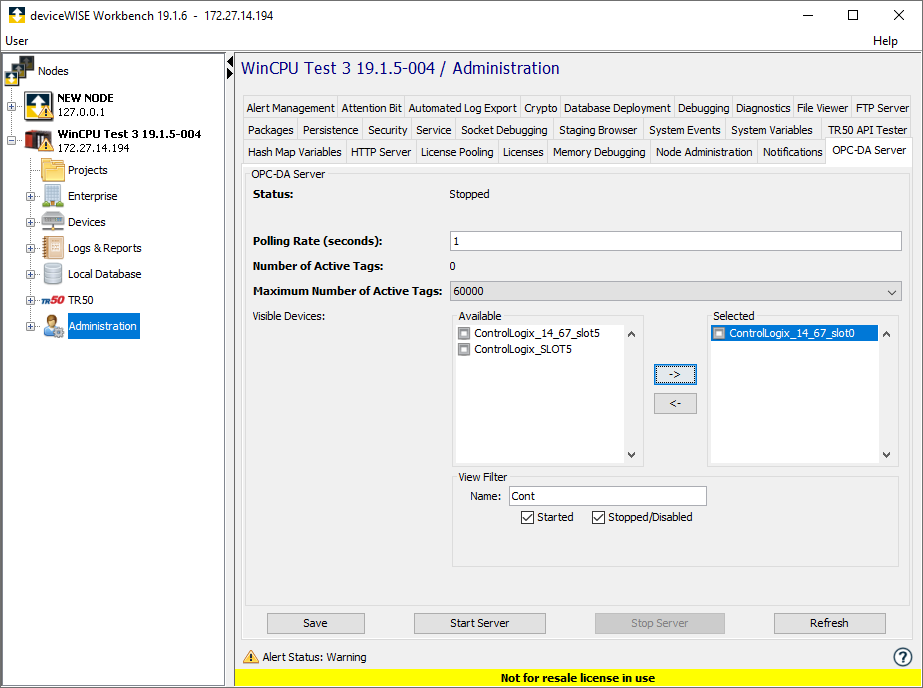Screen dimensions: 923x688
Task: Click the Enterprise icon in tree
Action: [x=53, y=196]
